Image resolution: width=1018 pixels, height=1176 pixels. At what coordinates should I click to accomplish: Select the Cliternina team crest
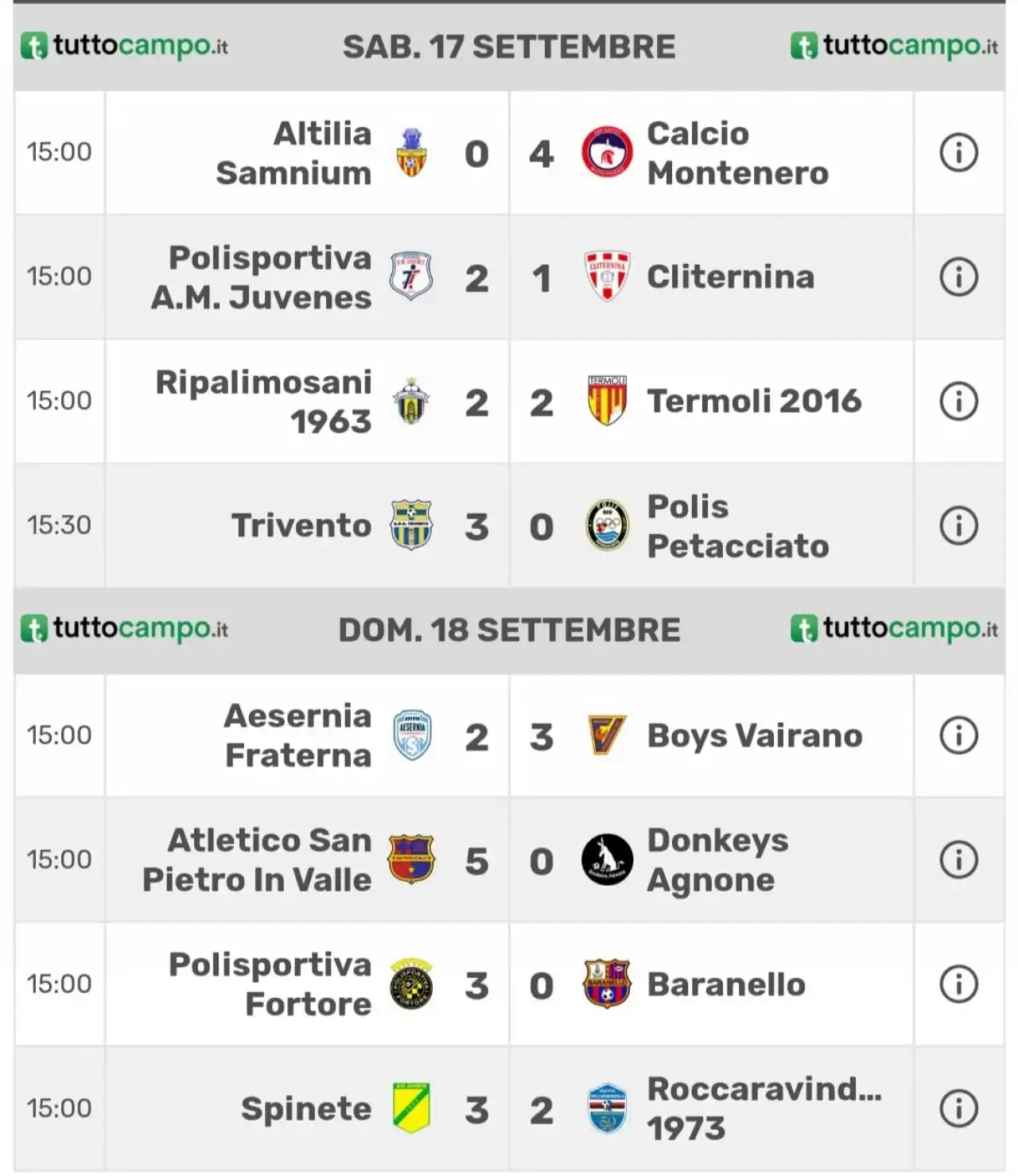pyautogui.click(x=607, y=276)
